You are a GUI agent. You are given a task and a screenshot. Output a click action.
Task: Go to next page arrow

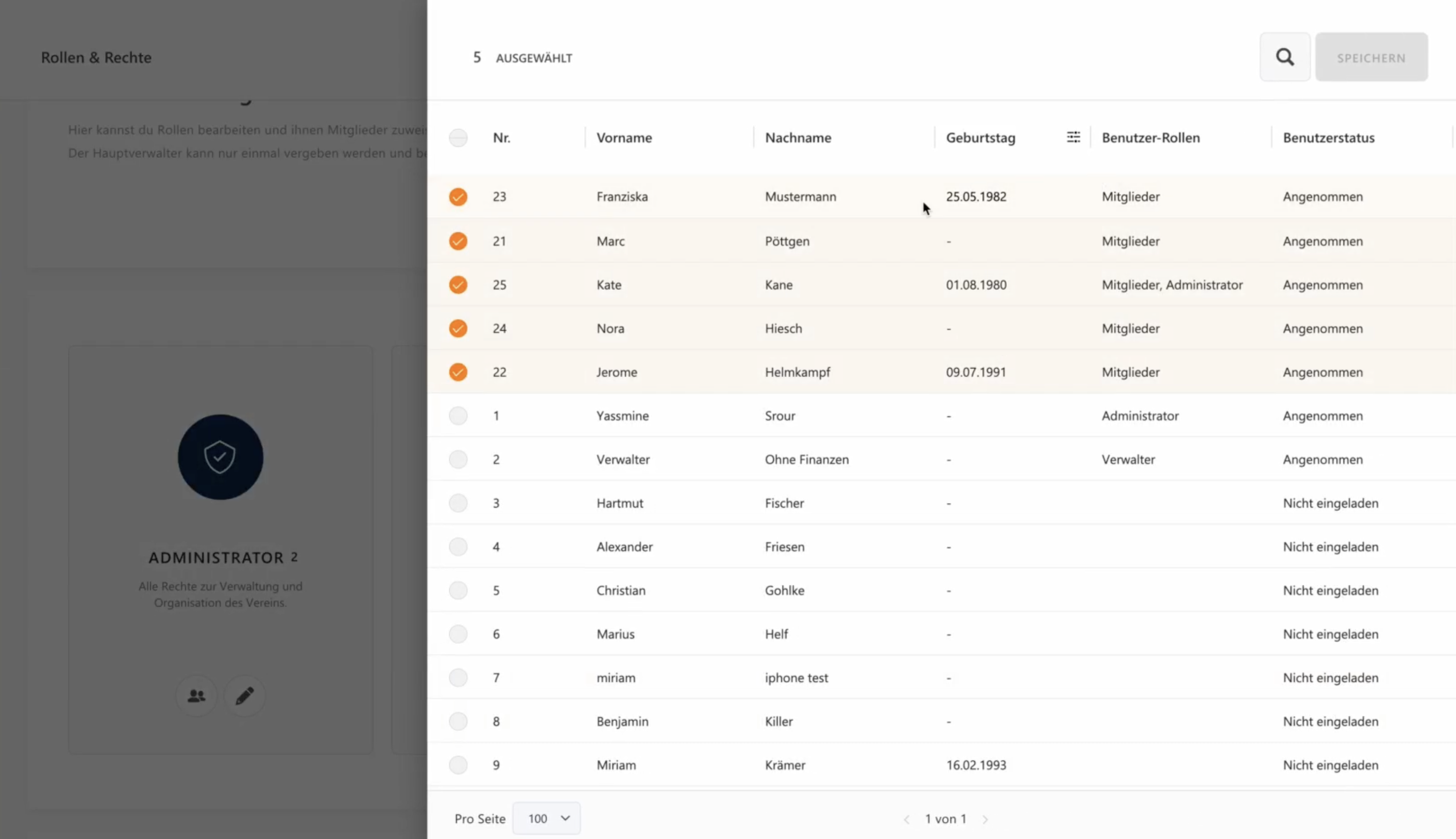tap(985, 819)
